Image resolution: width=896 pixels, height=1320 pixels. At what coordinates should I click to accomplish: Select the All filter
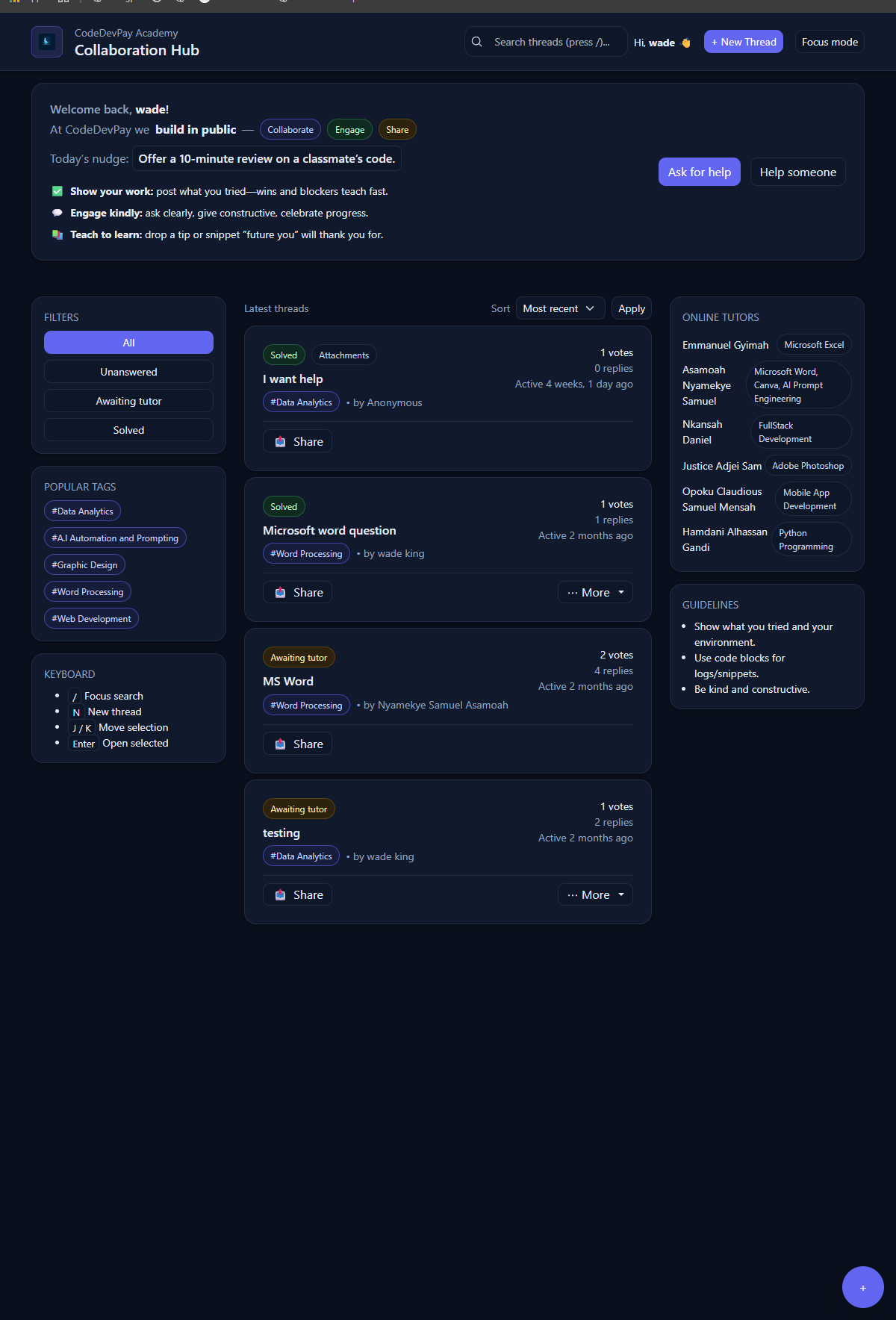[128, 343]
